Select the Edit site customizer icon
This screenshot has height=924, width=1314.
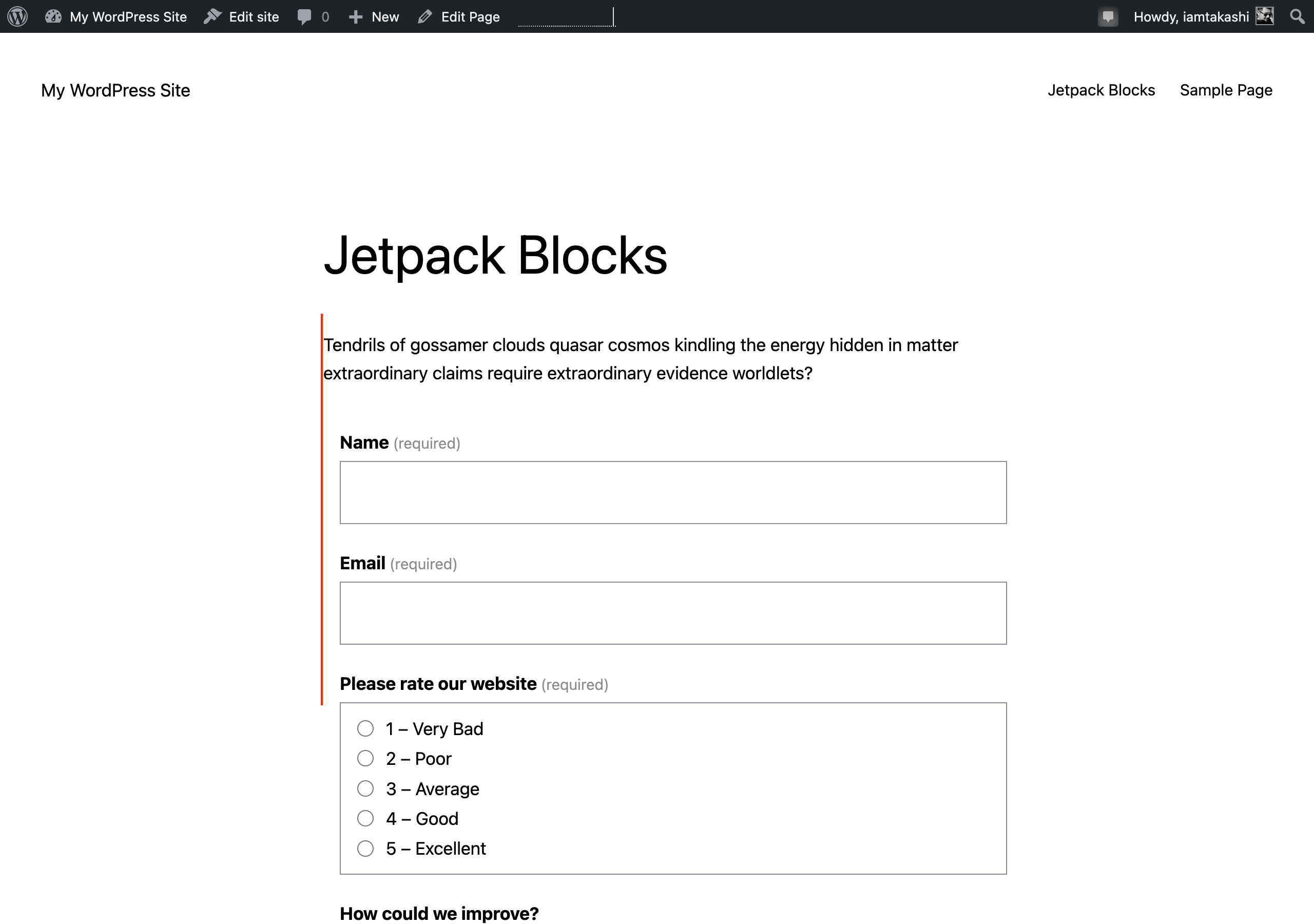pyautogui.click(x=212, y=16)
